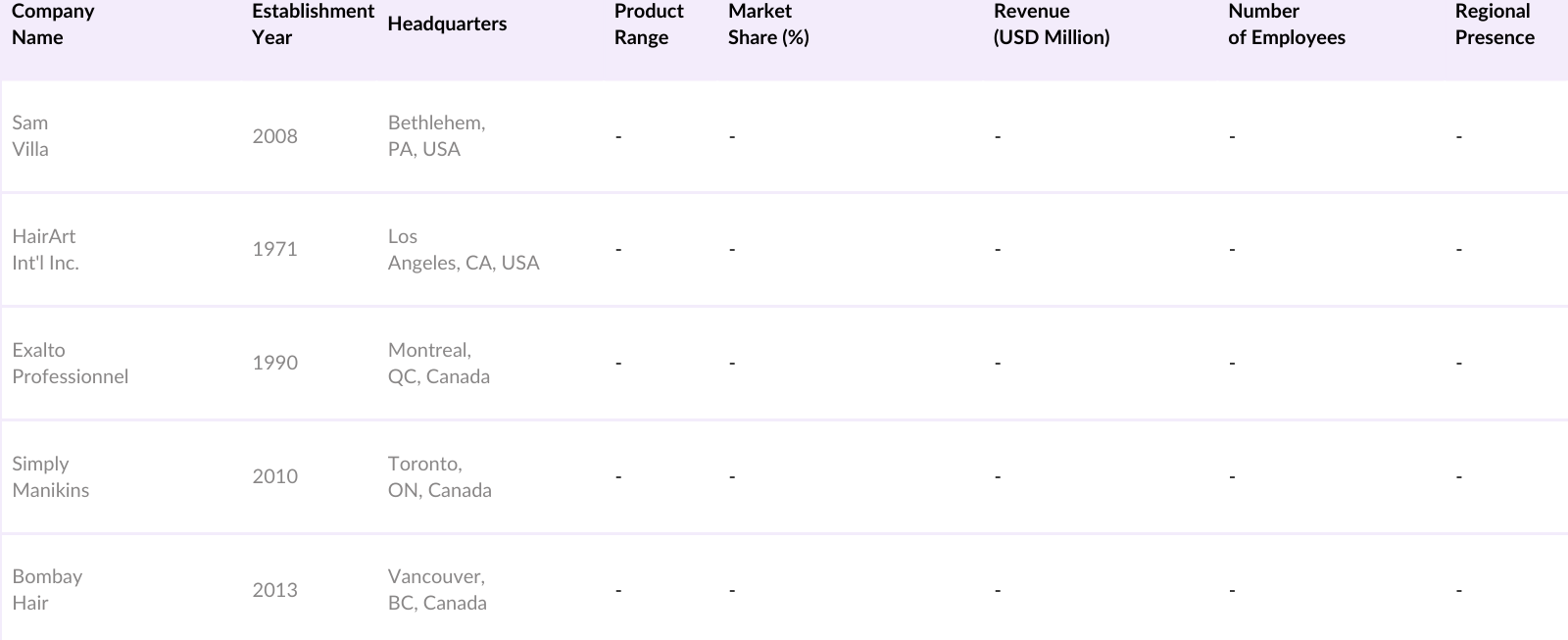
Task: Click the Exalto Professionnel company name
Action: coord(70,364)
